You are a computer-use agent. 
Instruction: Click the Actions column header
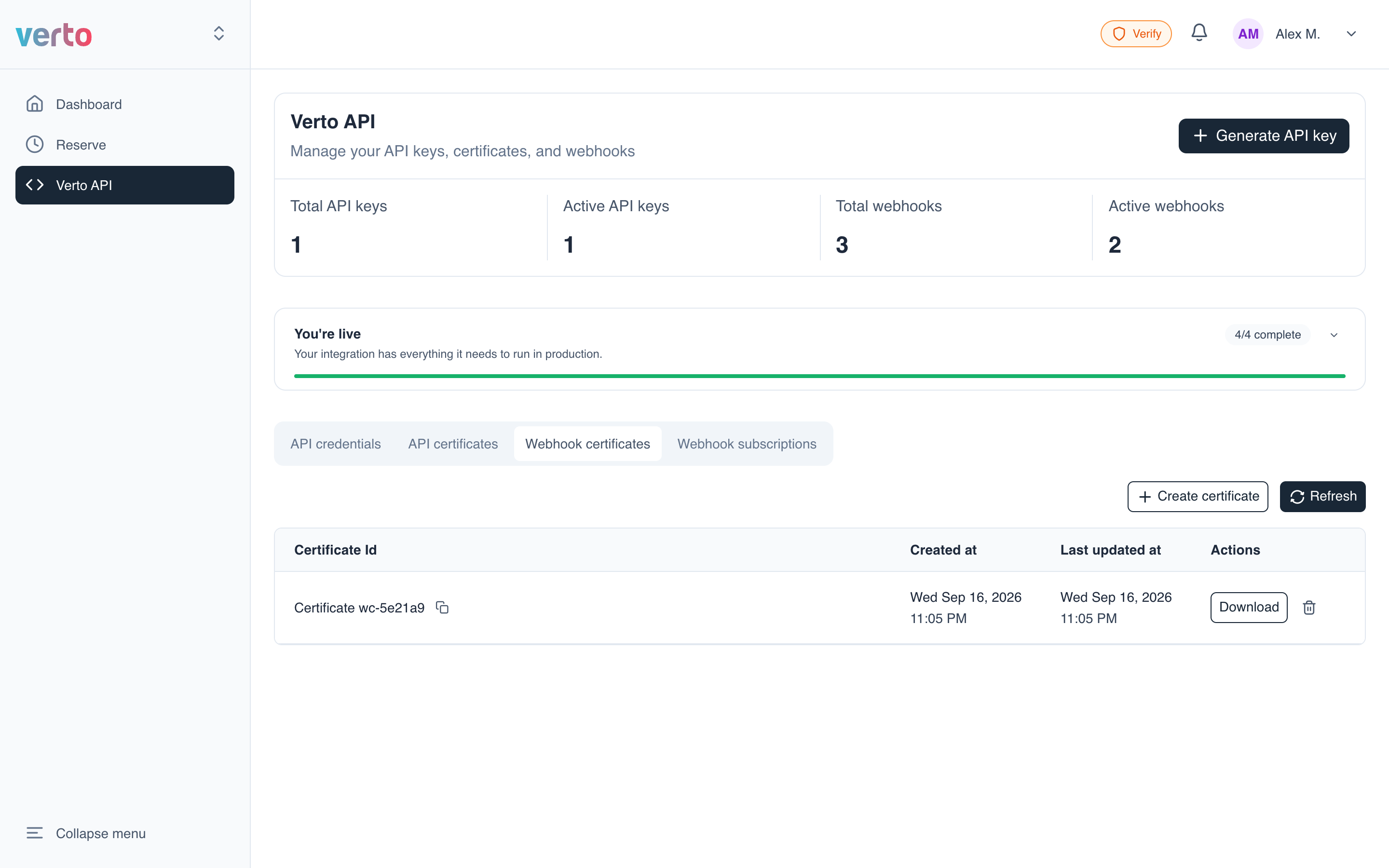1235,550
